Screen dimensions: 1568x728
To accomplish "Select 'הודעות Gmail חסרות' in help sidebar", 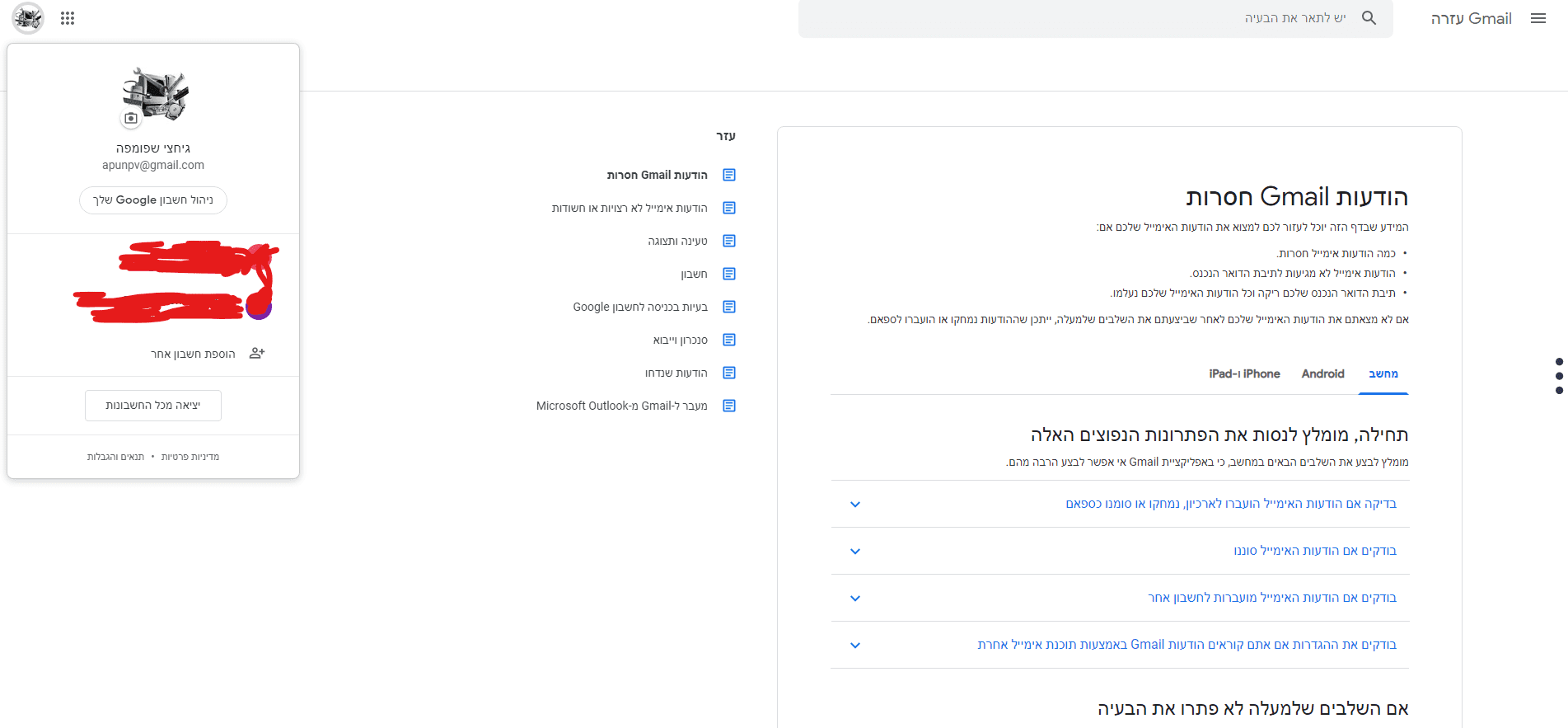I will tap(658, 175).
